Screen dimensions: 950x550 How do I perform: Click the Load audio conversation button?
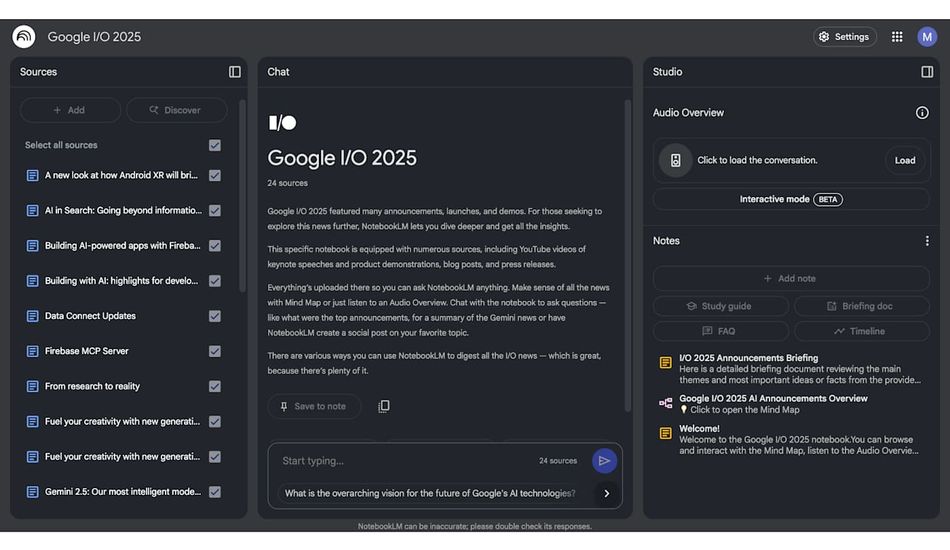(905, 160)
